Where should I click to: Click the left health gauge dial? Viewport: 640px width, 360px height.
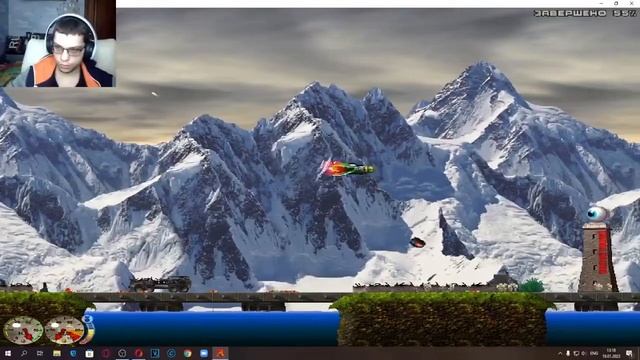[x=23, y=330]
